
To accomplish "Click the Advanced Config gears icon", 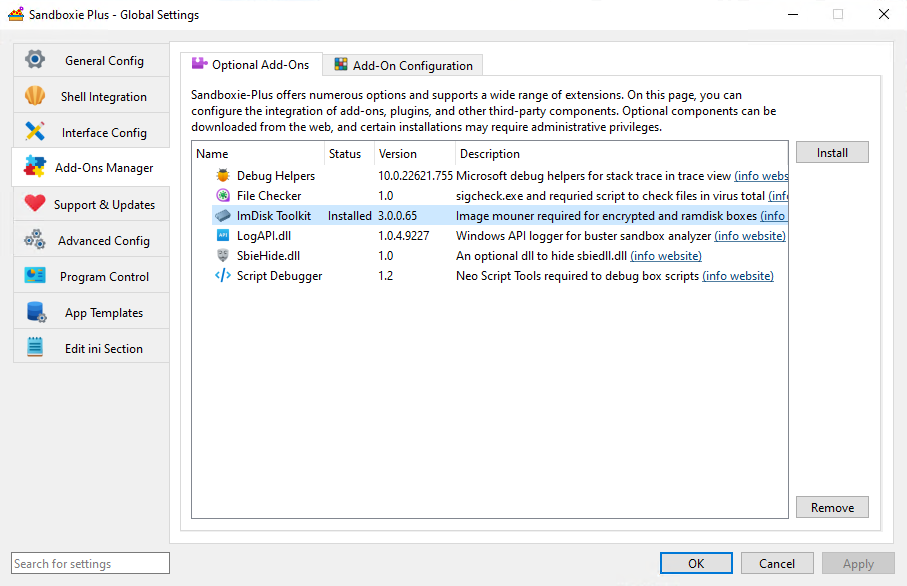I will tap(35, 240).
